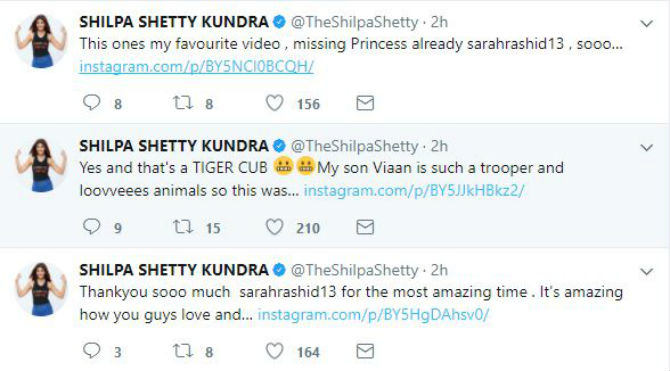This screenshot has height=371, width=670.
Task: Follow the instagram.com/p/BY5HgDAhsv0/ link
Action: point(373,315)
